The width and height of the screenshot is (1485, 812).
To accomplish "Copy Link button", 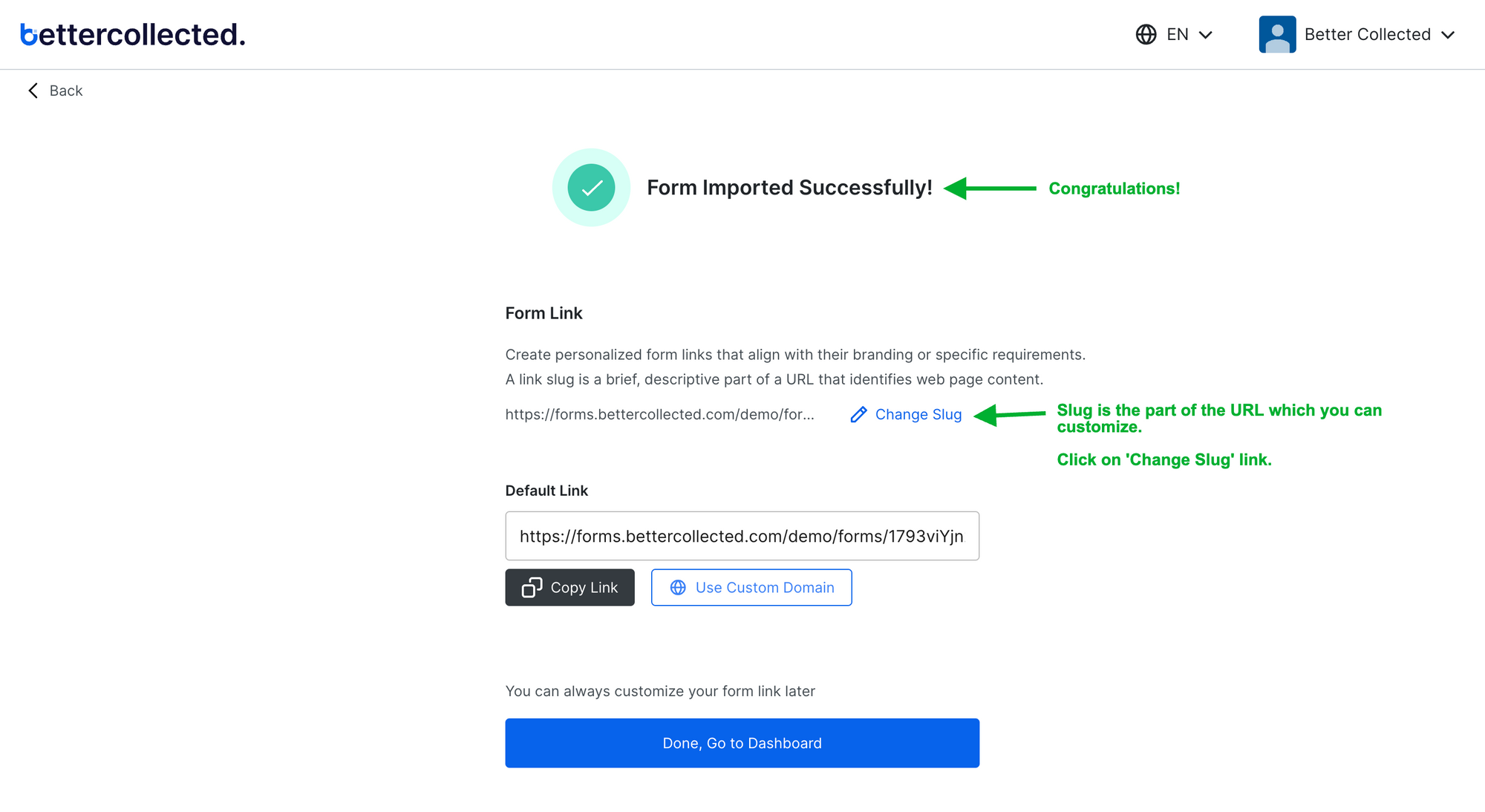I will 569,587.
